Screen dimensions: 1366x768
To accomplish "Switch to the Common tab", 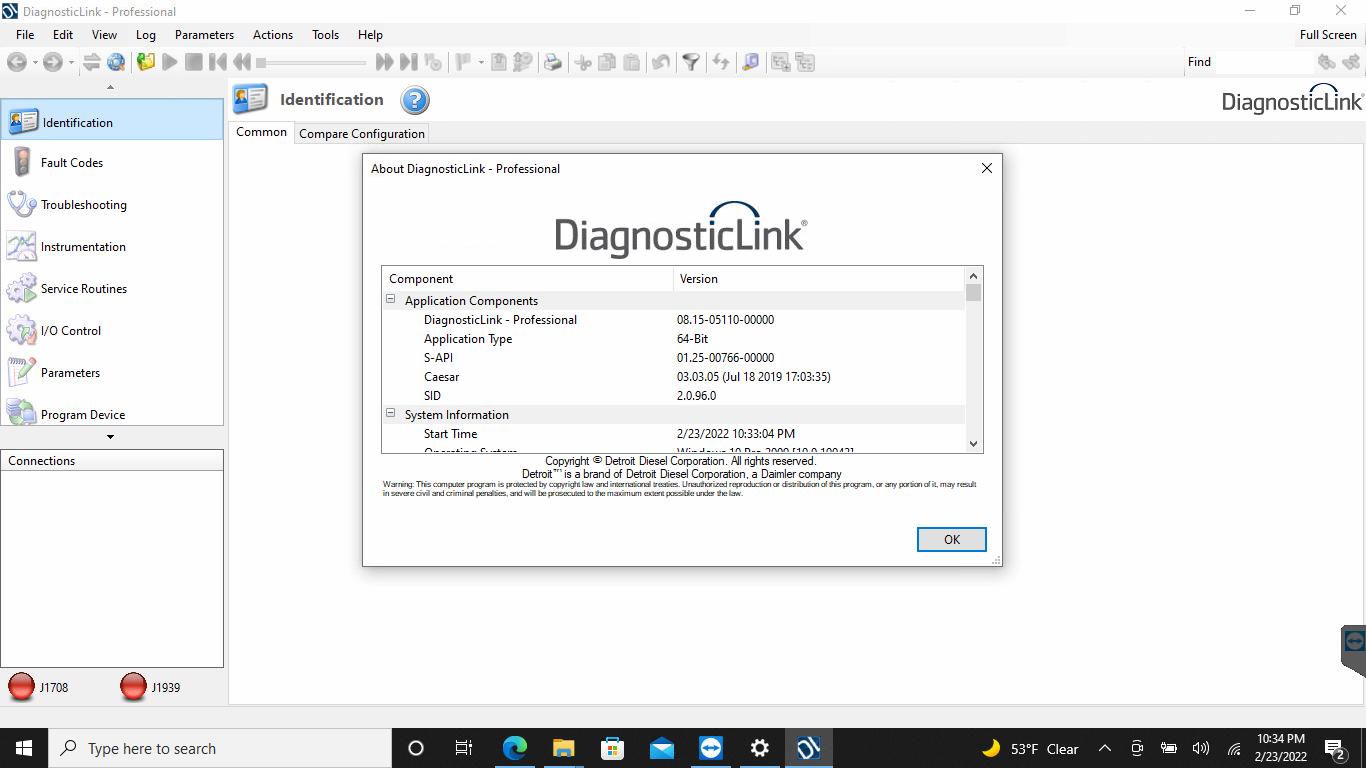I will [261, 132].
